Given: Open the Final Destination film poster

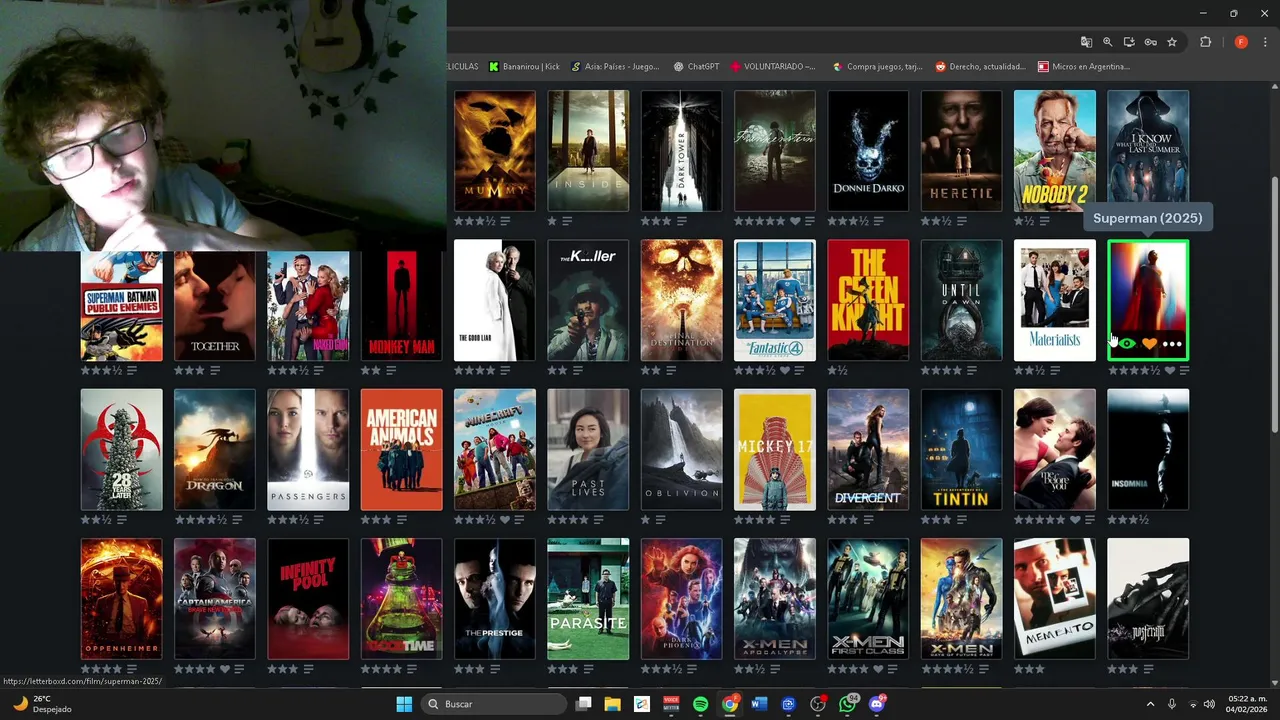Looking at the screenshot, I should 681,300.
